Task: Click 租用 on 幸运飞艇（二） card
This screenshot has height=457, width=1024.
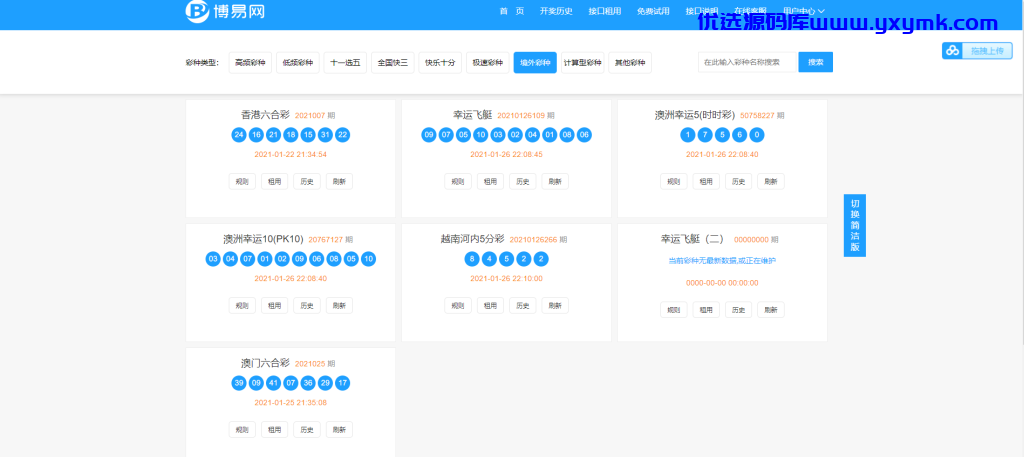Action: pos(706,309)
